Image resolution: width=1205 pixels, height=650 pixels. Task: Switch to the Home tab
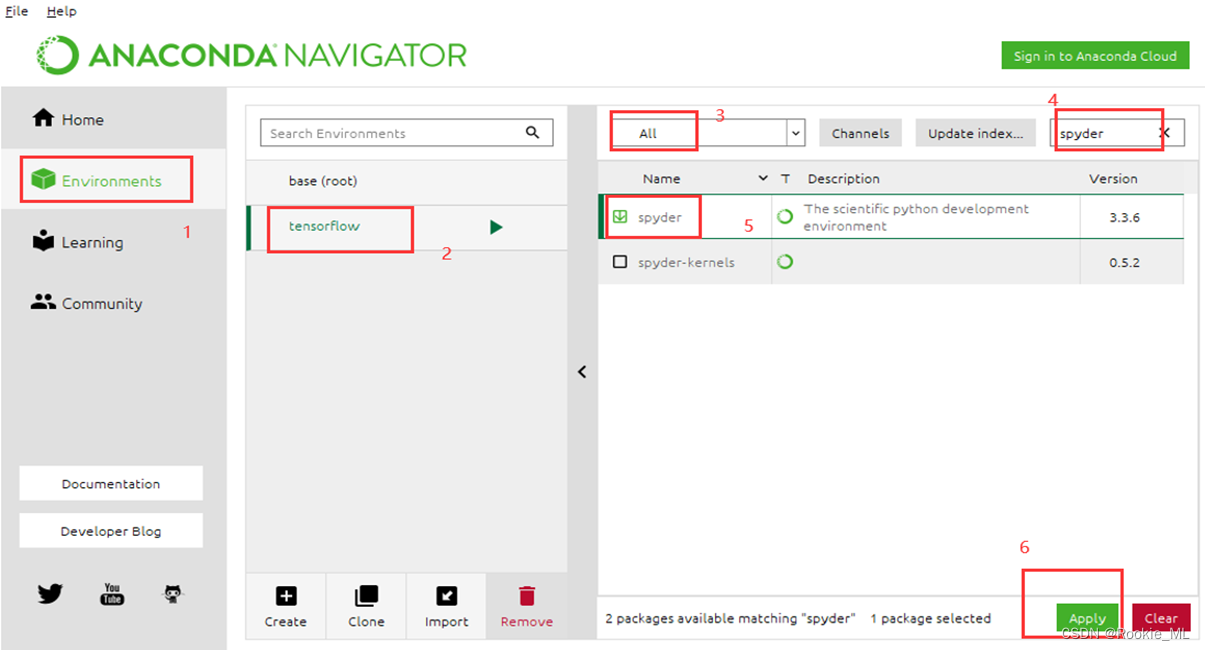click(x=113, y=119)
